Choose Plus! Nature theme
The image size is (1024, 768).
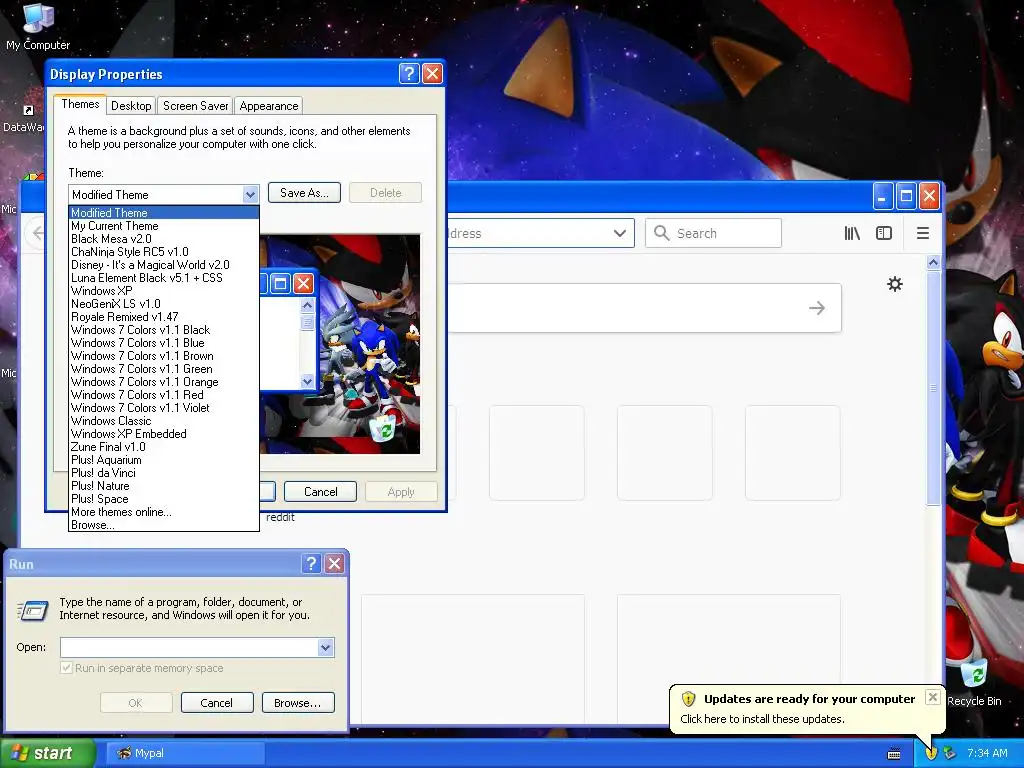point(164,486)
